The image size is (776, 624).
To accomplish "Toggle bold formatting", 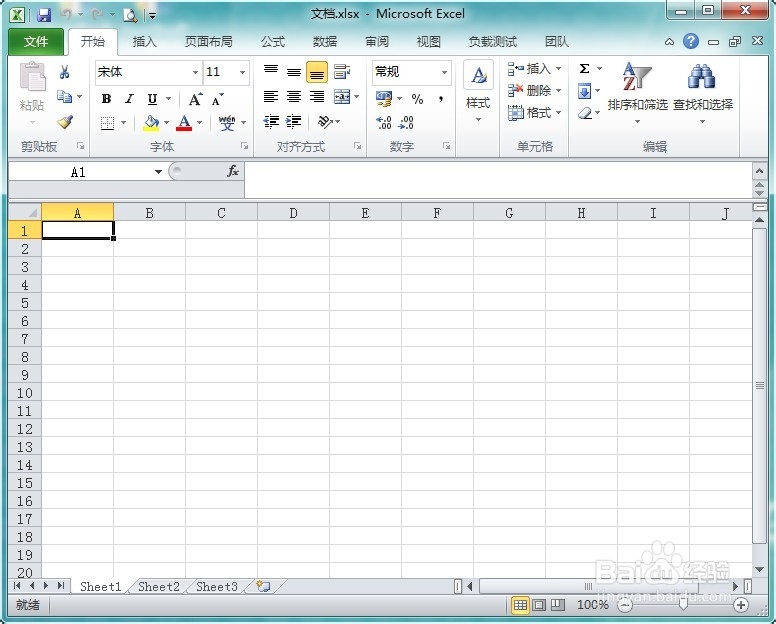I will [106, 99].
